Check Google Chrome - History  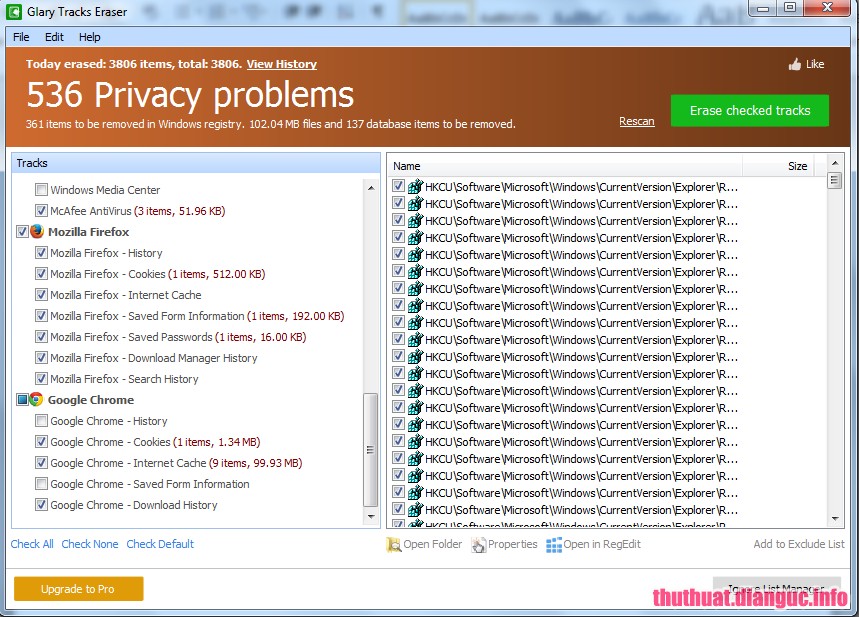coord(41,421)
